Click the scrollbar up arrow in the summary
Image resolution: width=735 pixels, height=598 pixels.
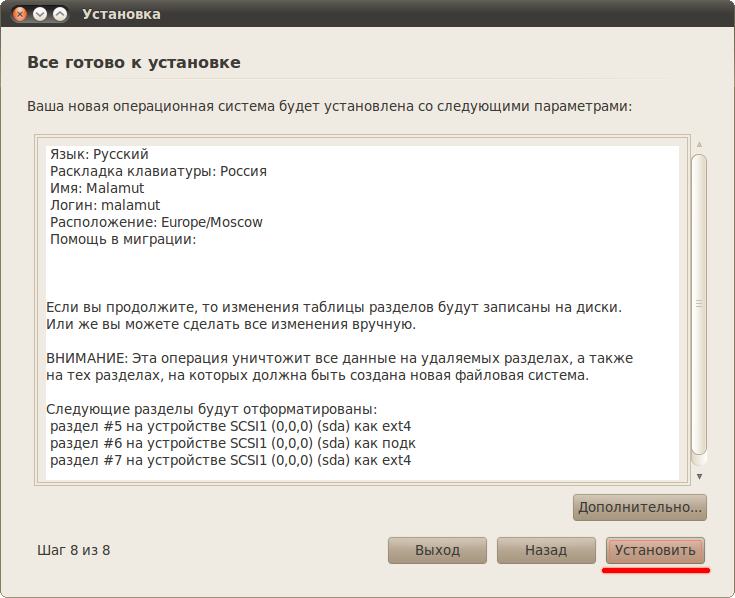click(x=699, y=144)
